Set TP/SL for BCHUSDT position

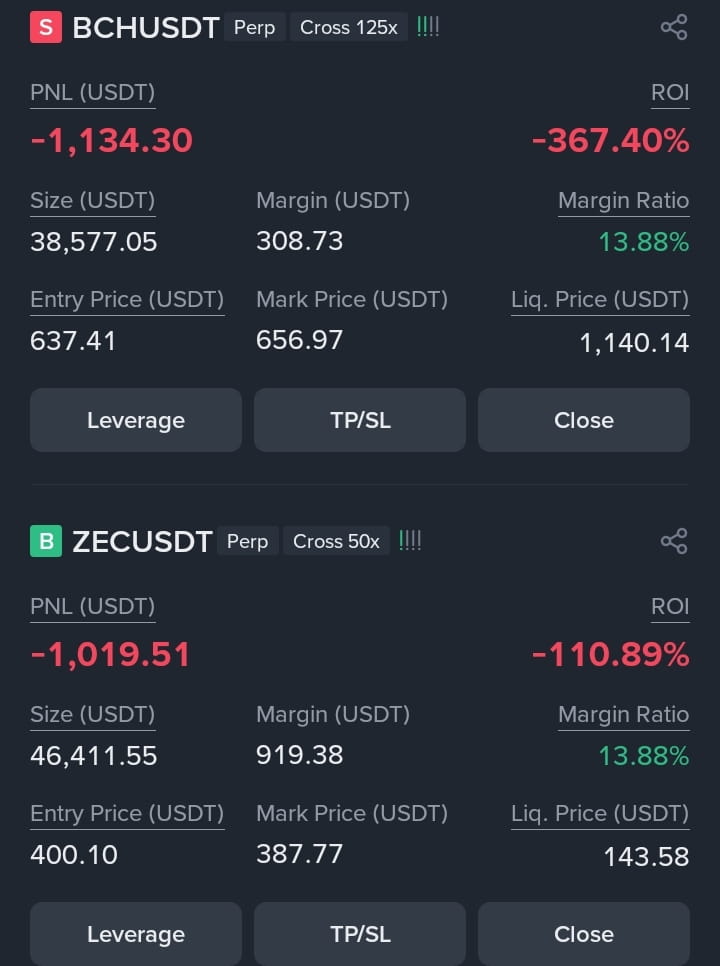(360, 420)
